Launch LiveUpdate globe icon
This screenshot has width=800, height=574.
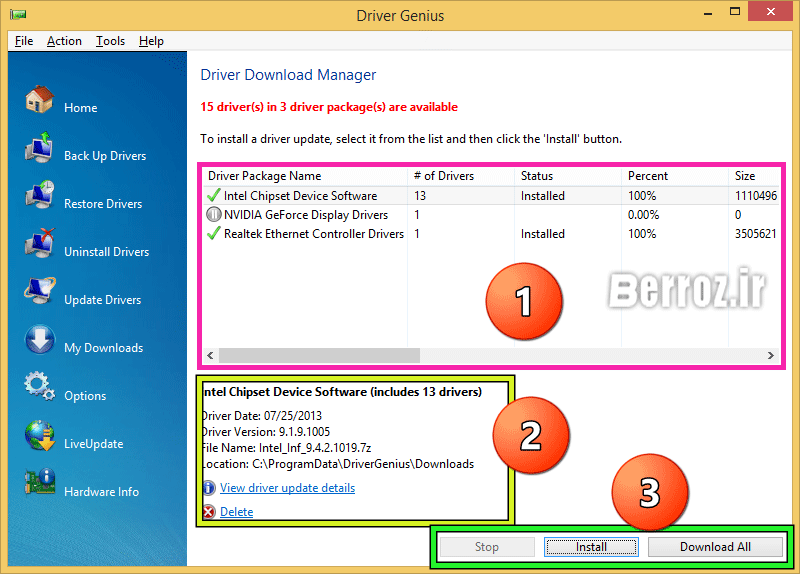pyautogui.click(x=39, y=437)
